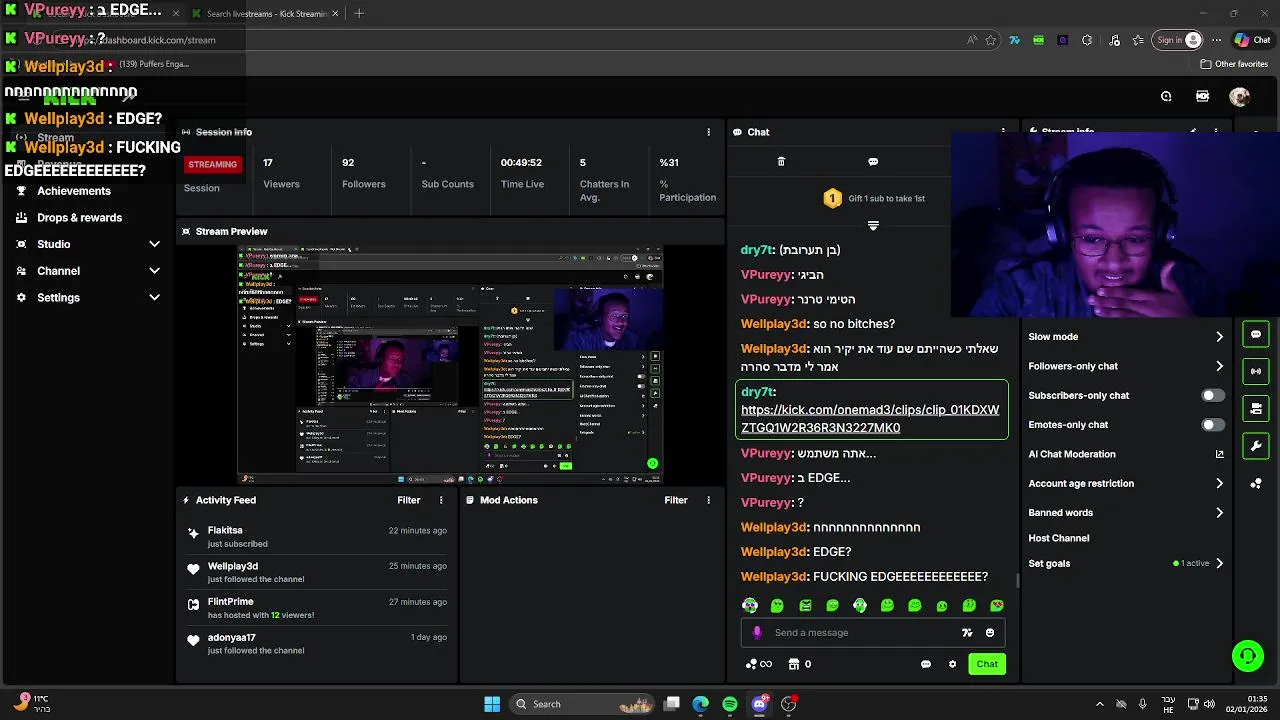Open the user avatar in Kick header

(x=1239, y=96)
